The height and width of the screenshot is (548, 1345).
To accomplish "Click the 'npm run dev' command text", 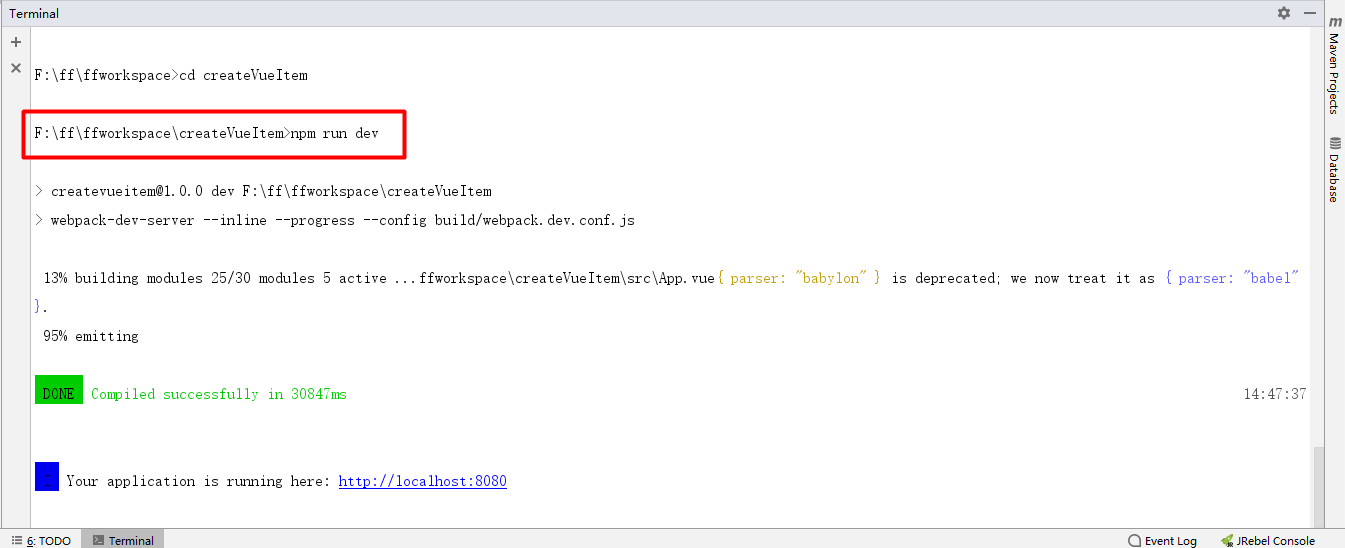I will coord(335,133).
